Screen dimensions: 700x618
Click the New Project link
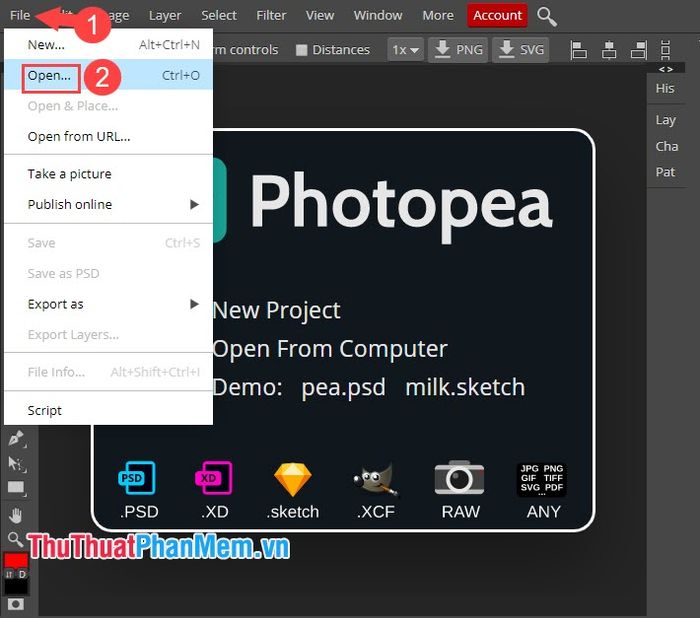point(277,311)
